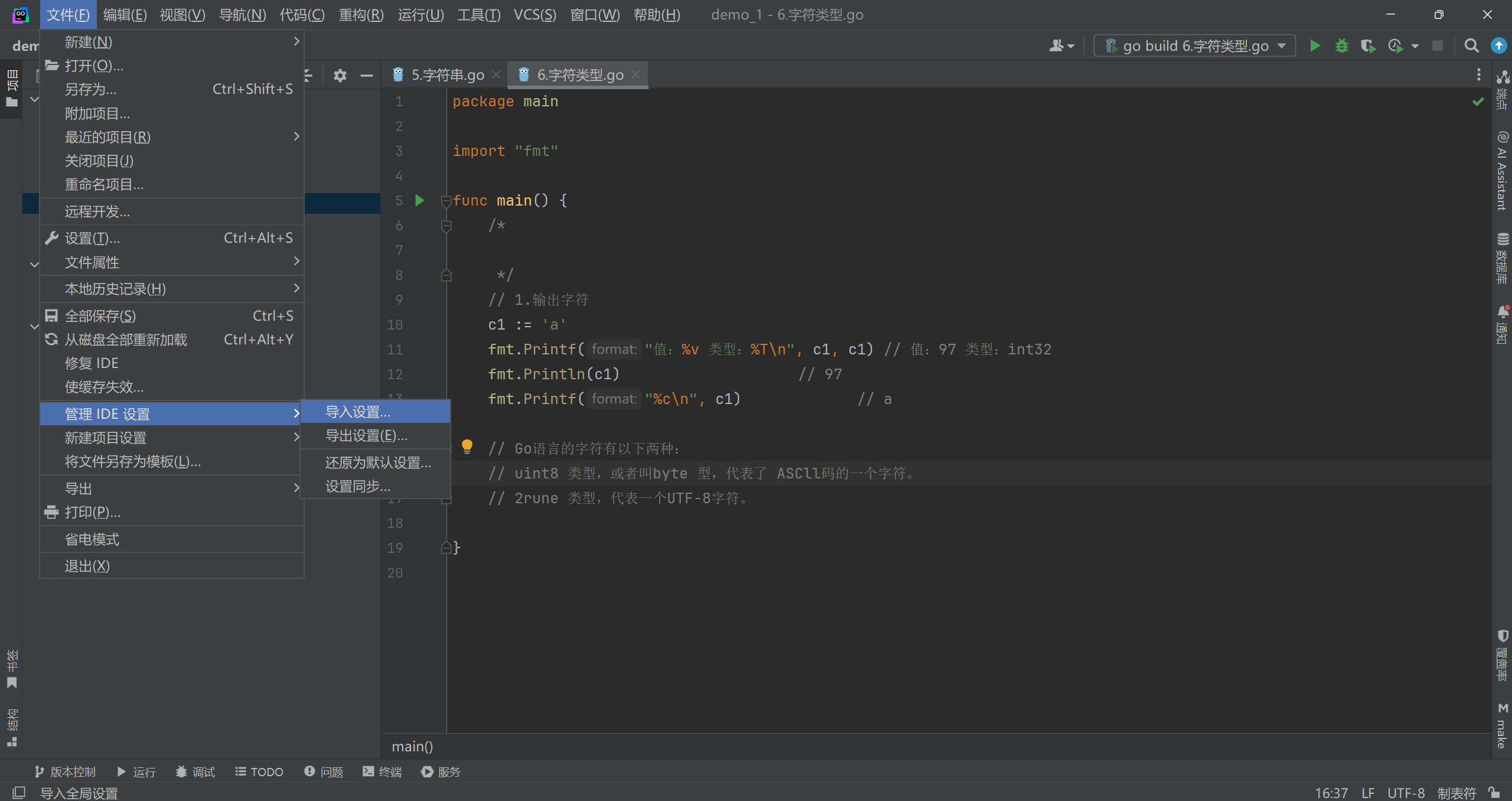This screenshot has width=1512, height=801.
Task: Open the Debug tool window at bottom
Action: coord(195,771)
